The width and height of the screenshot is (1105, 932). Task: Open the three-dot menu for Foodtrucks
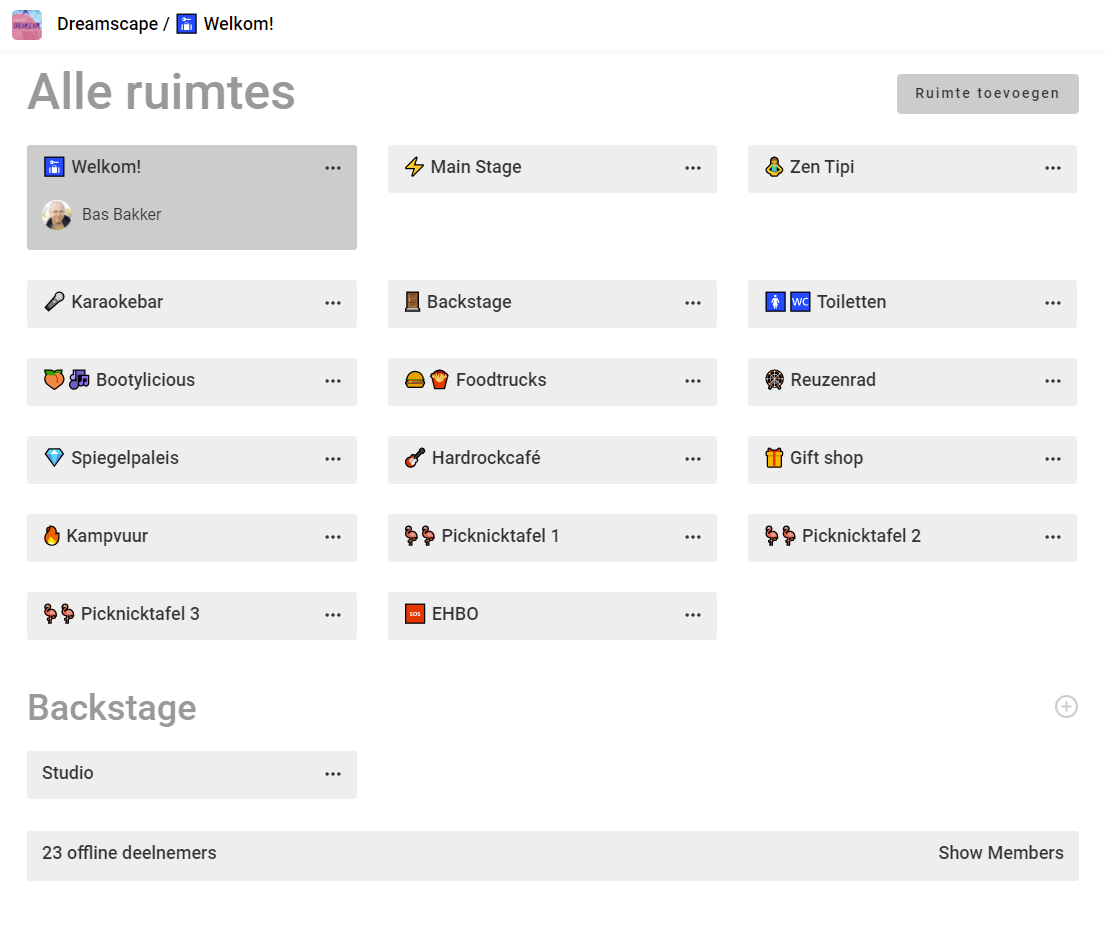pos(693,380)
